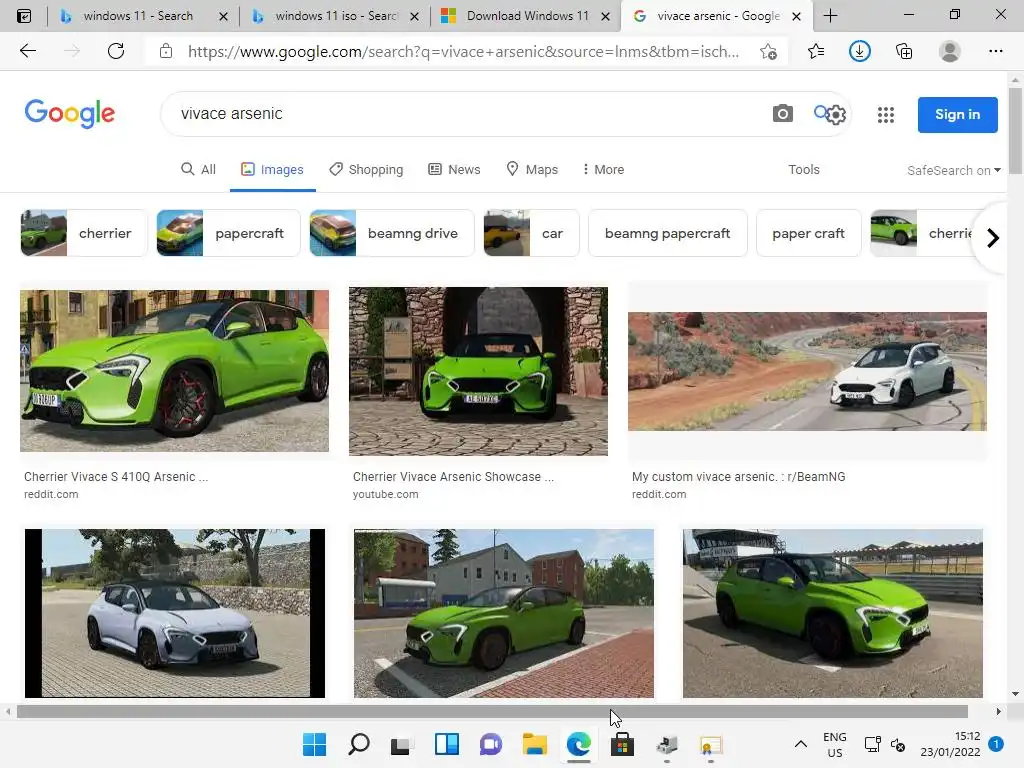Reload the current page
This screenshot has width=1024, height=768.
pos(116,51)
